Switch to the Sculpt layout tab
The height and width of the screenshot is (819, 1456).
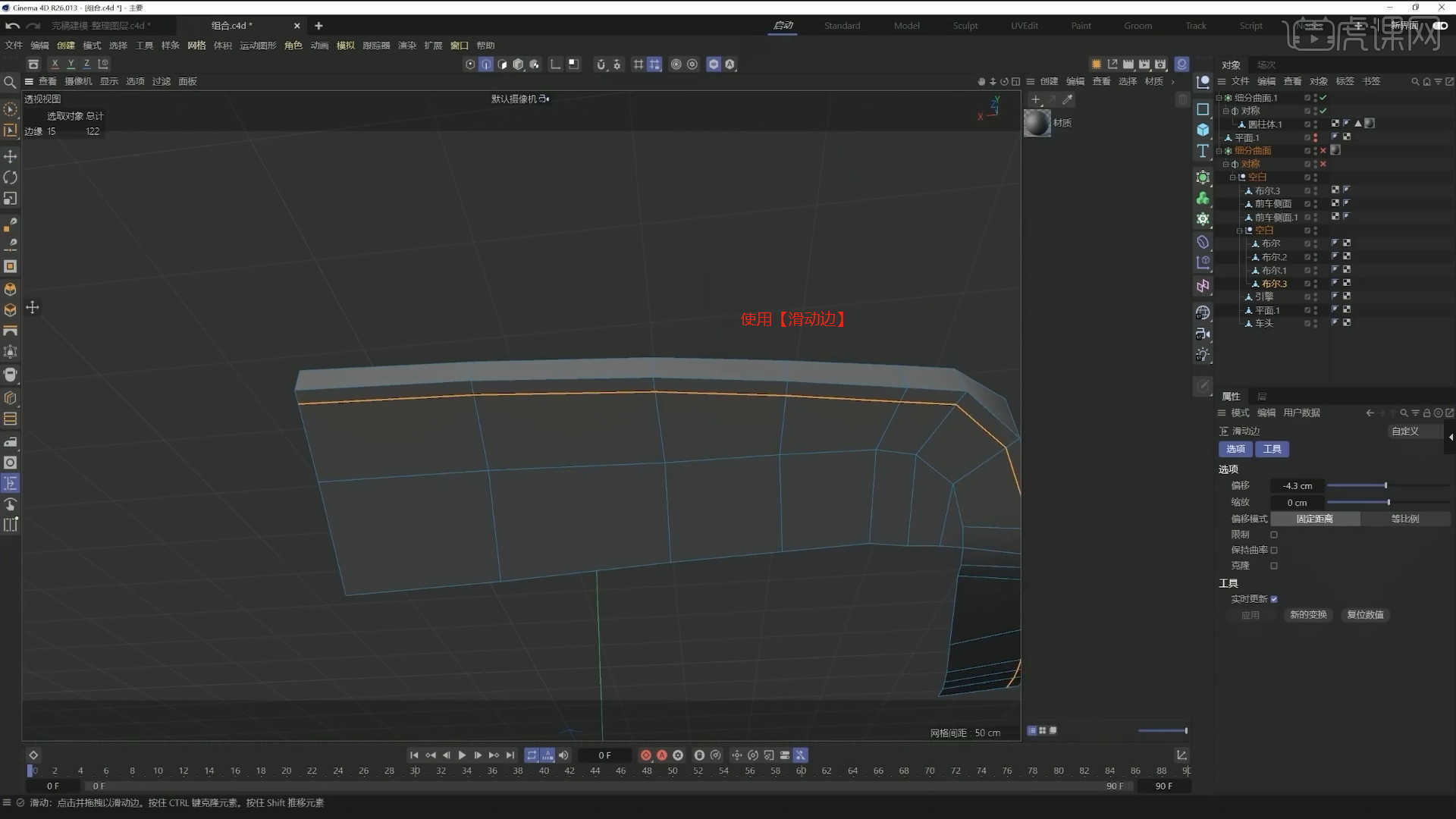(965, 26)
